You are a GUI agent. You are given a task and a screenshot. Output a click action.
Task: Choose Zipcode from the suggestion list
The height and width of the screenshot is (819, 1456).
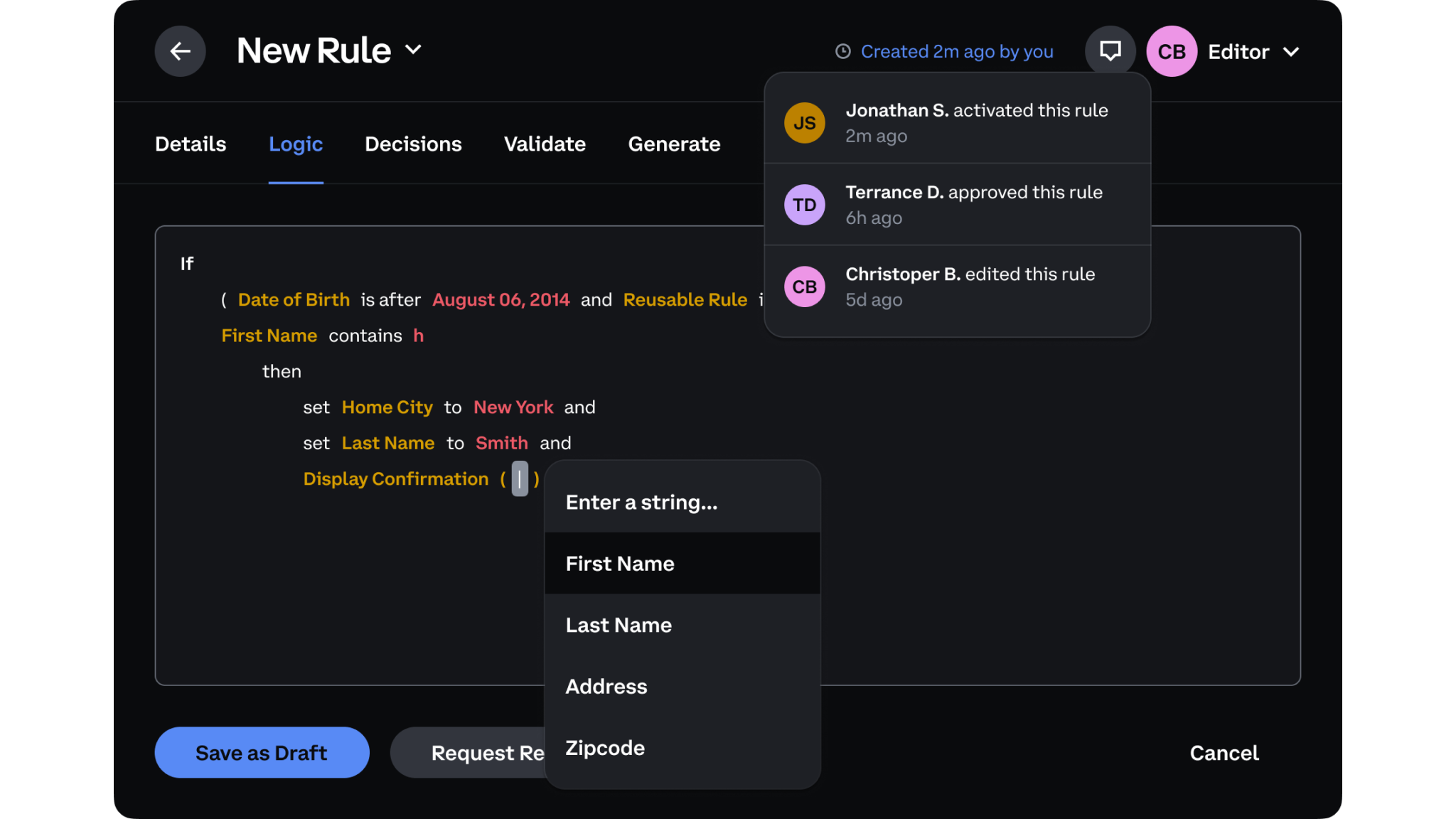[x=682, y=748]
